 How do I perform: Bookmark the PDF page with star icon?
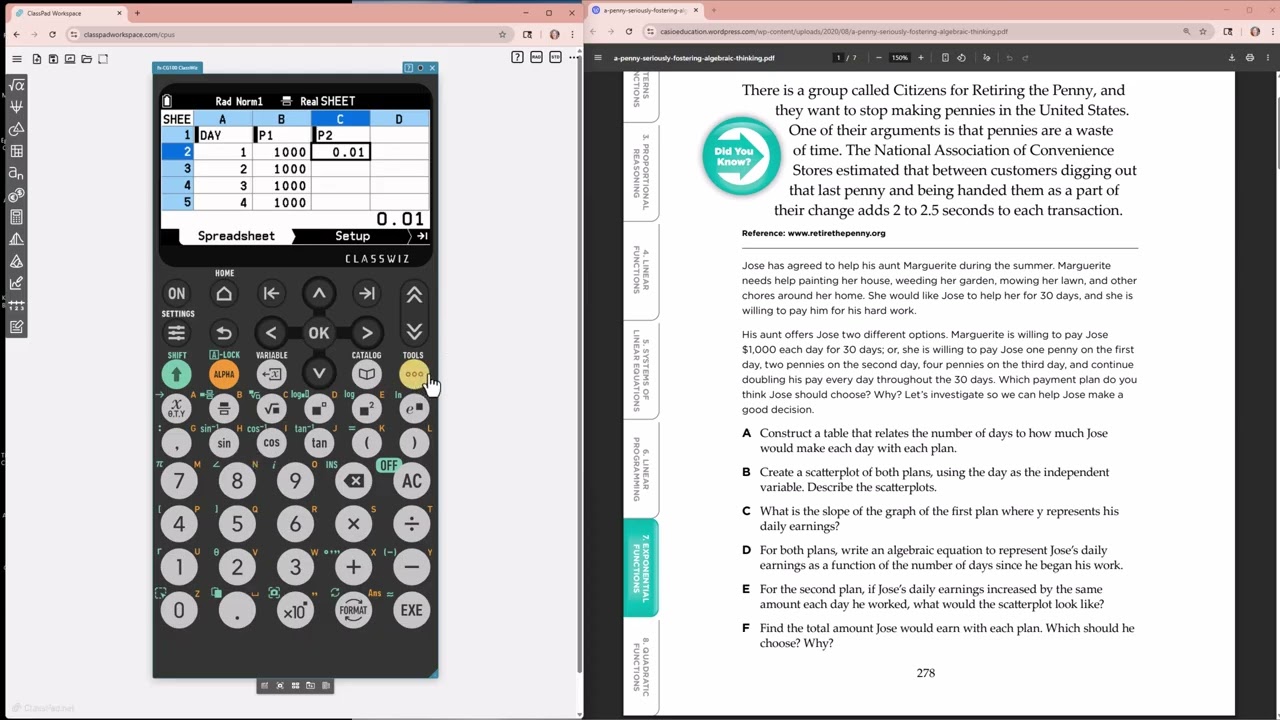(x=1204, y=32)
